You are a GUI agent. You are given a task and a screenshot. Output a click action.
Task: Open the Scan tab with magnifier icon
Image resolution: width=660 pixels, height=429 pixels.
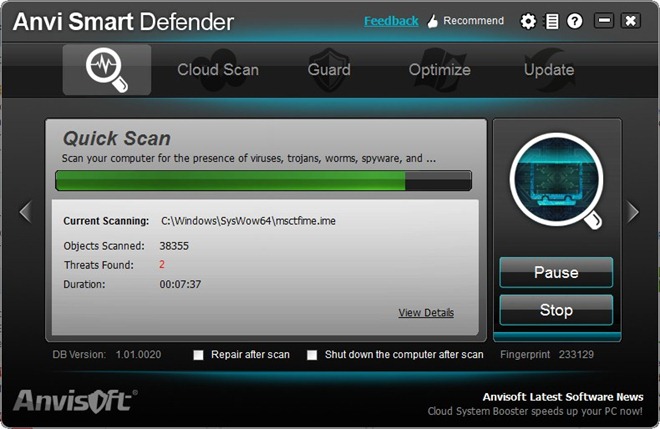(x=107, y=70)
